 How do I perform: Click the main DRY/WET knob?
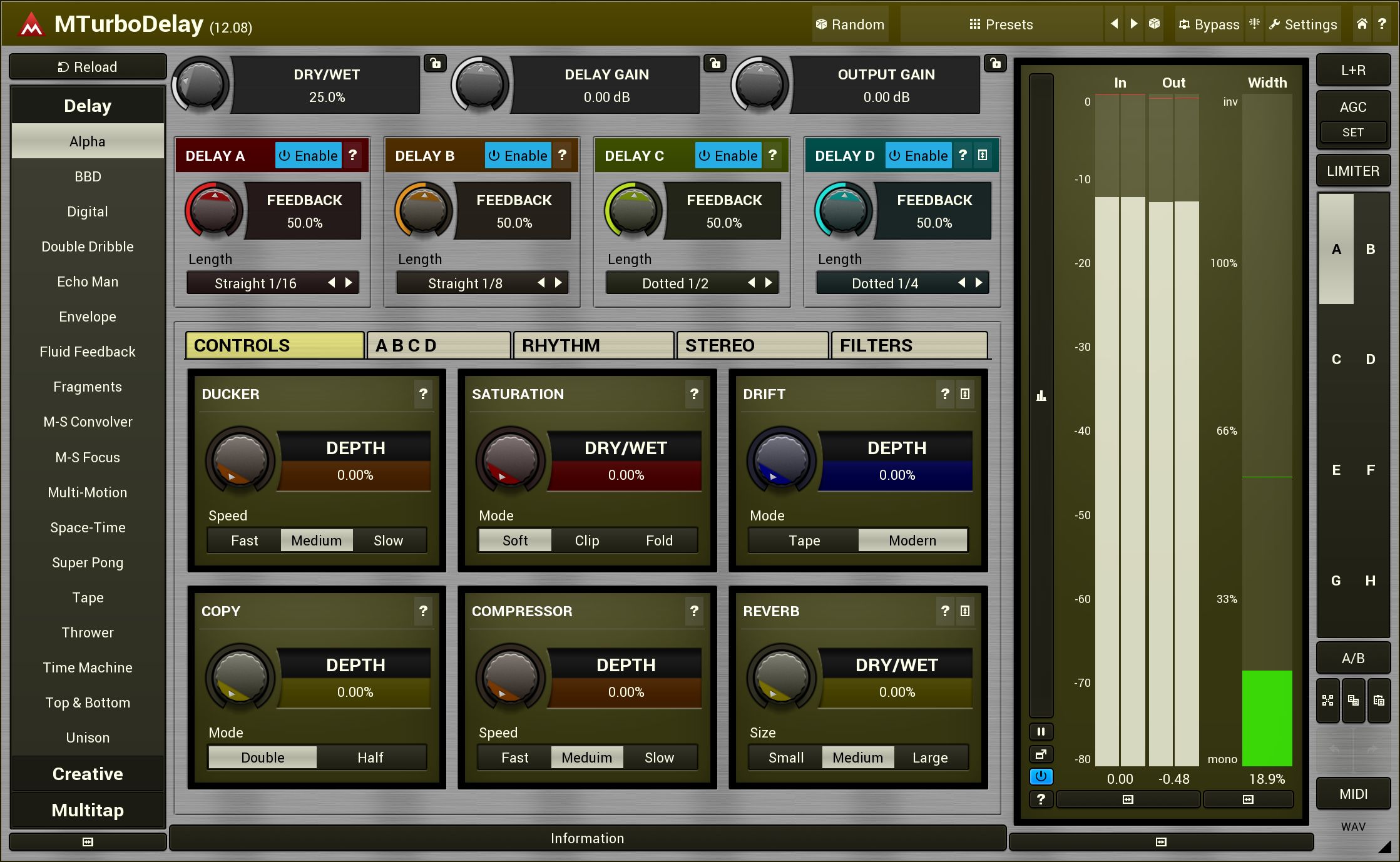click(x=201, y=84)
